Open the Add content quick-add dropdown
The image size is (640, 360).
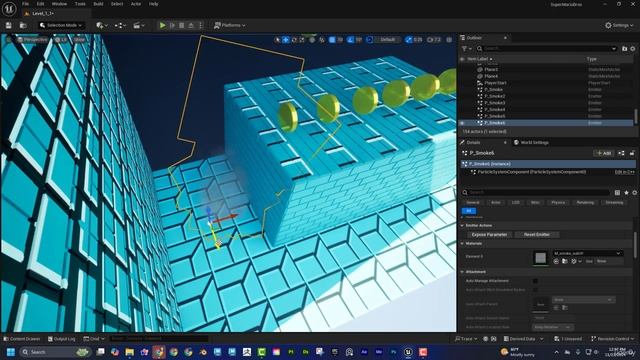pos(101,25)
